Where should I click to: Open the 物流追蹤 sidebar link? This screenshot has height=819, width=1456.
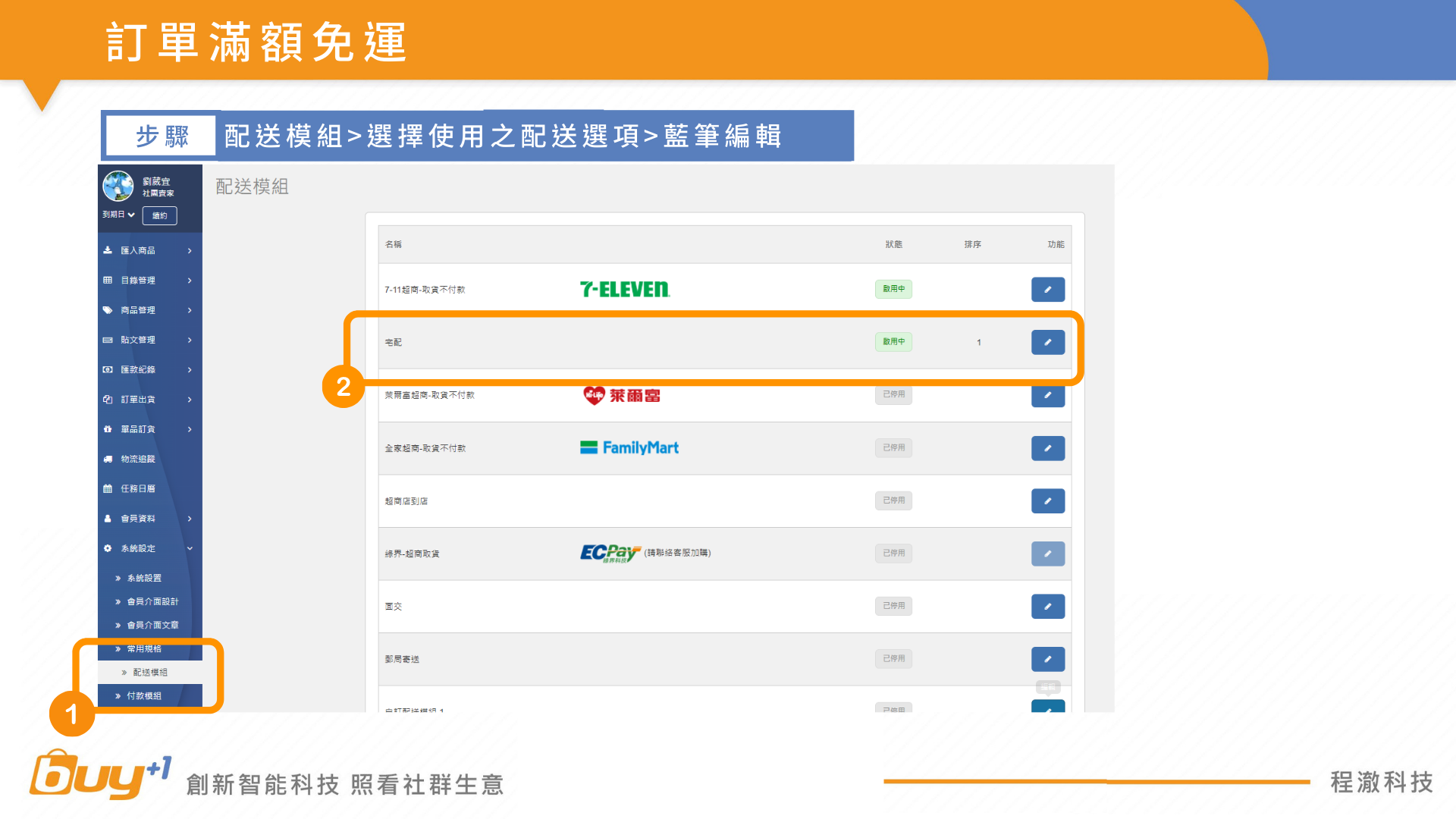click(x=138, y=459)
